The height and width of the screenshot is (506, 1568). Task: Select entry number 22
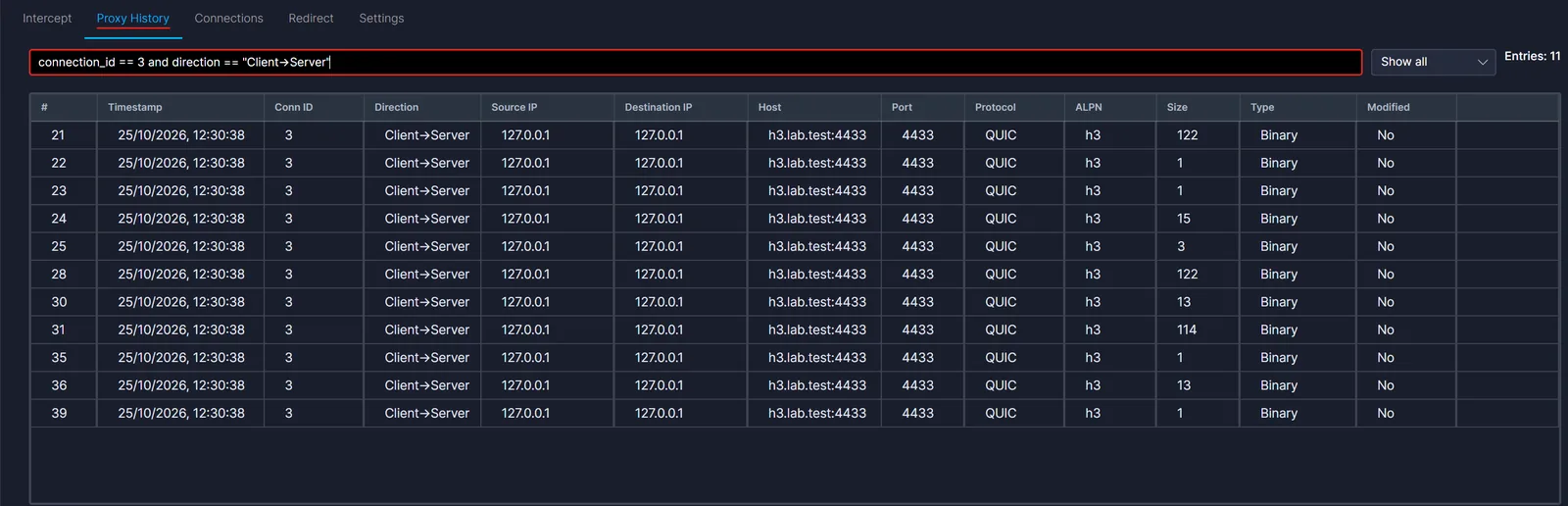[794, 163]
